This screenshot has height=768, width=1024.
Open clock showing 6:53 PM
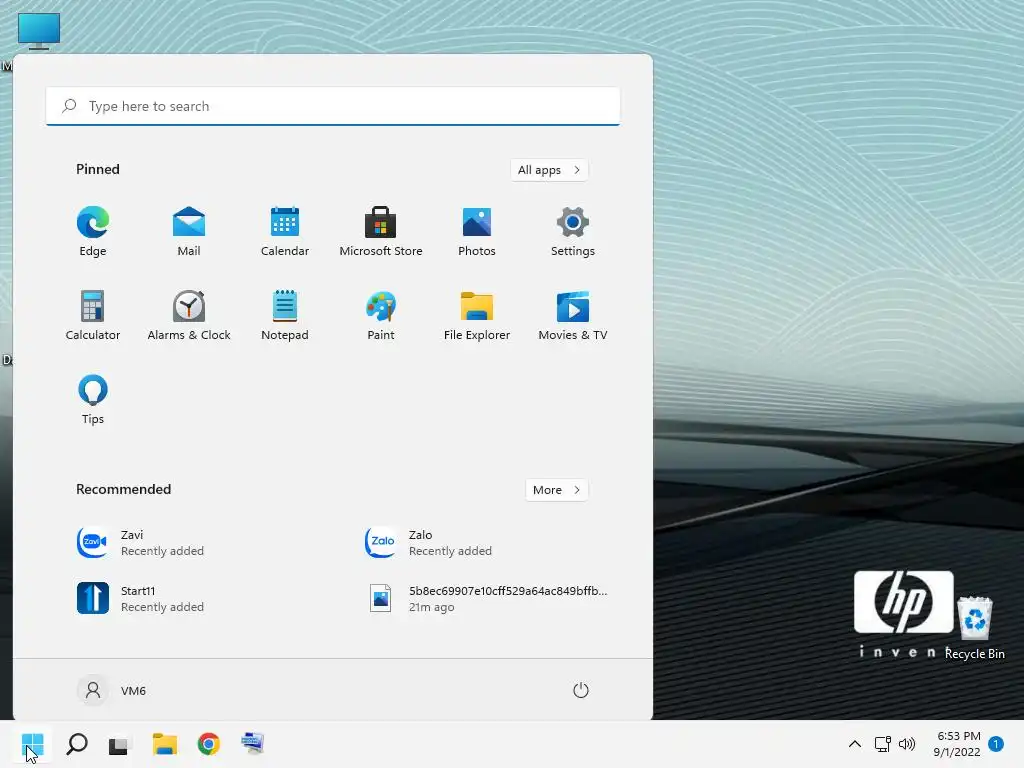pos(957,744)
